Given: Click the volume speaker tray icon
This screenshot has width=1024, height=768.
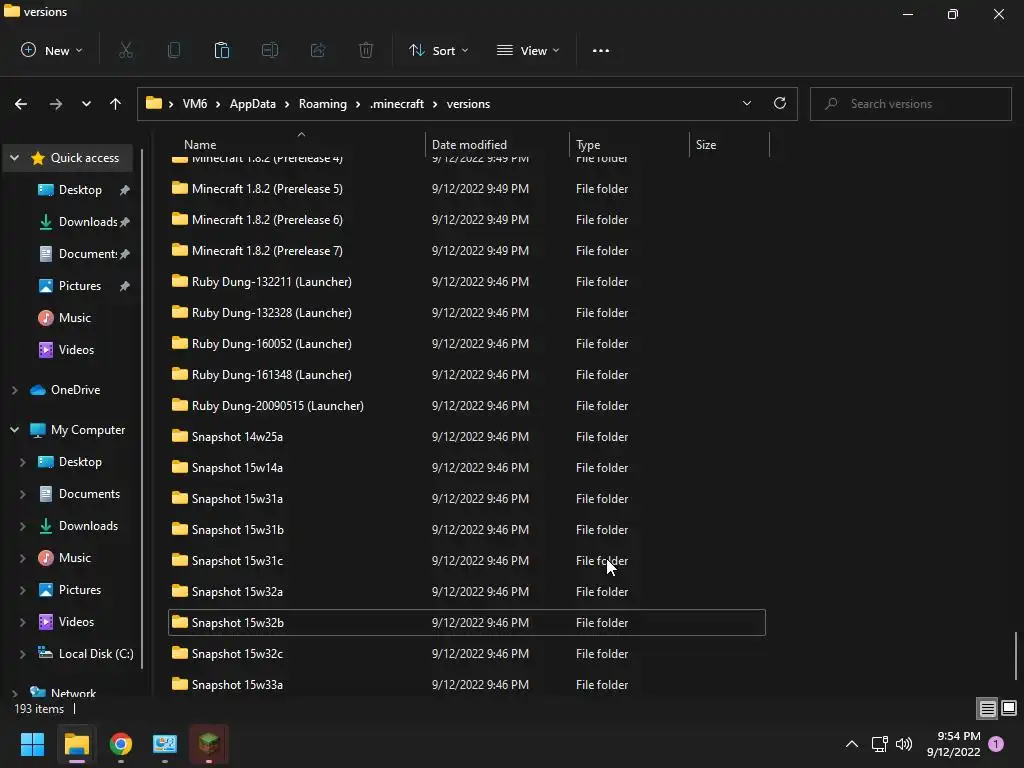Looking at the screenshot, I should (904, 744).
